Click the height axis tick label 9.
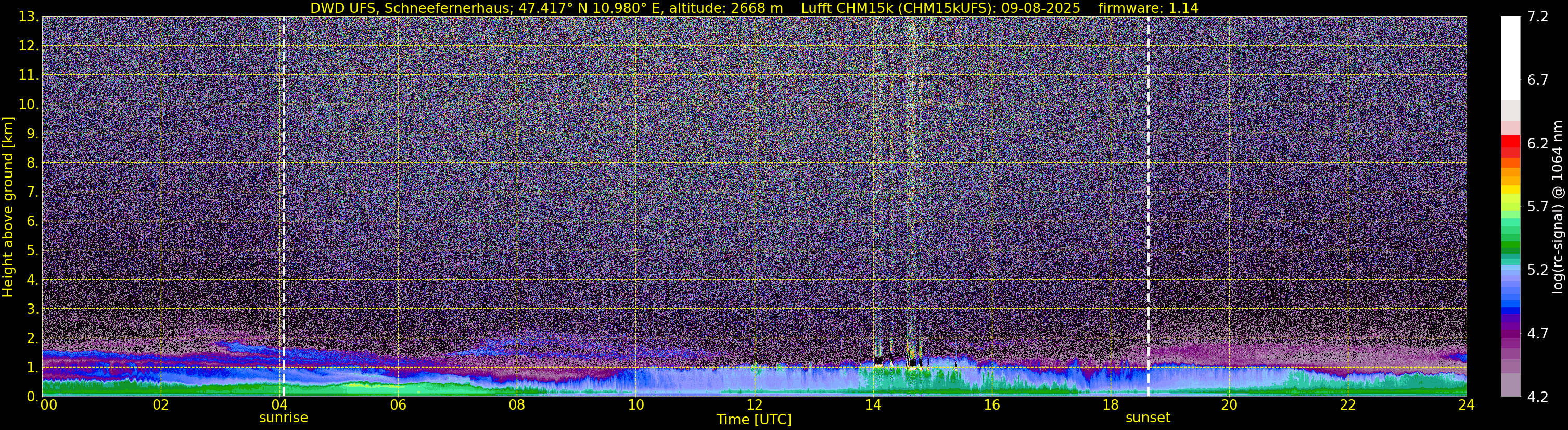 pyautogui.click(x=32, y=133)
